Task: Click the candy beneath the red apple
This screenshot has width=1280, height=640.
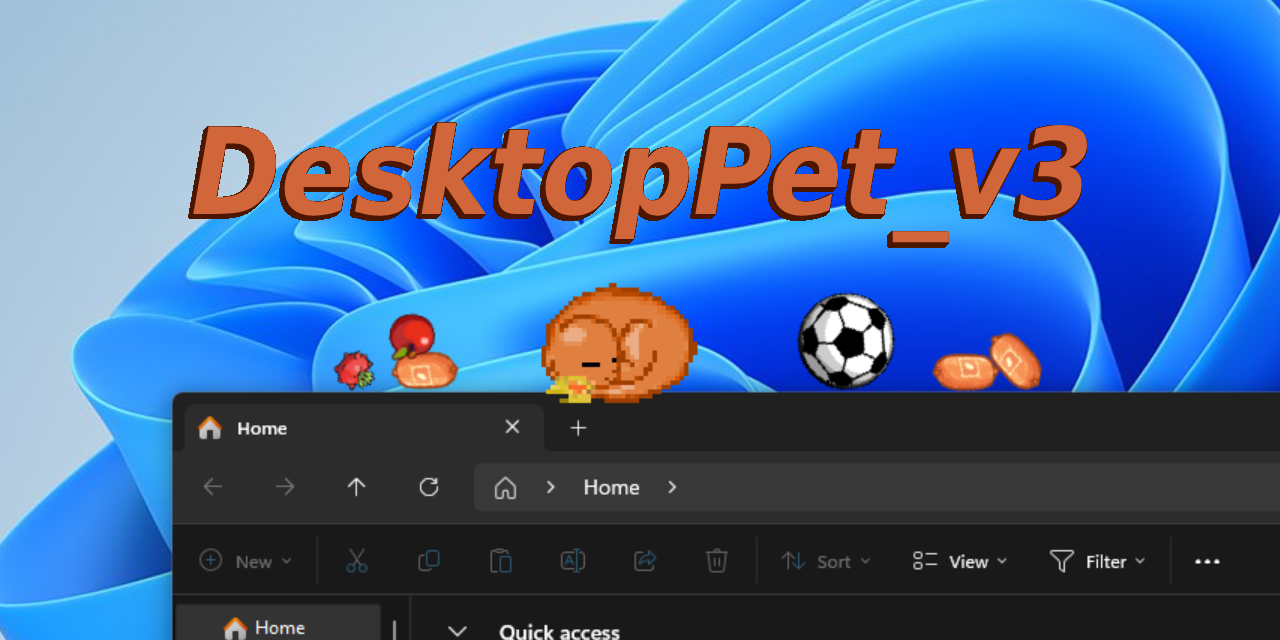Action: pos(425,371)
